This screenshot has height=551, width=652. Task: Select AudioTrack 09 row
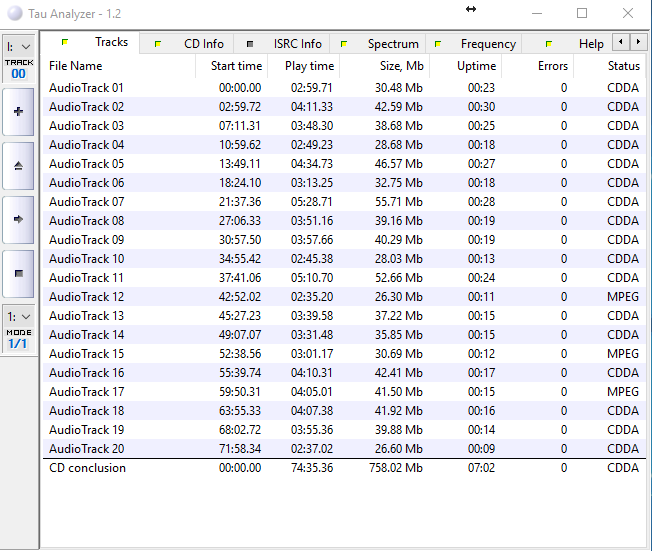point(344,240)
